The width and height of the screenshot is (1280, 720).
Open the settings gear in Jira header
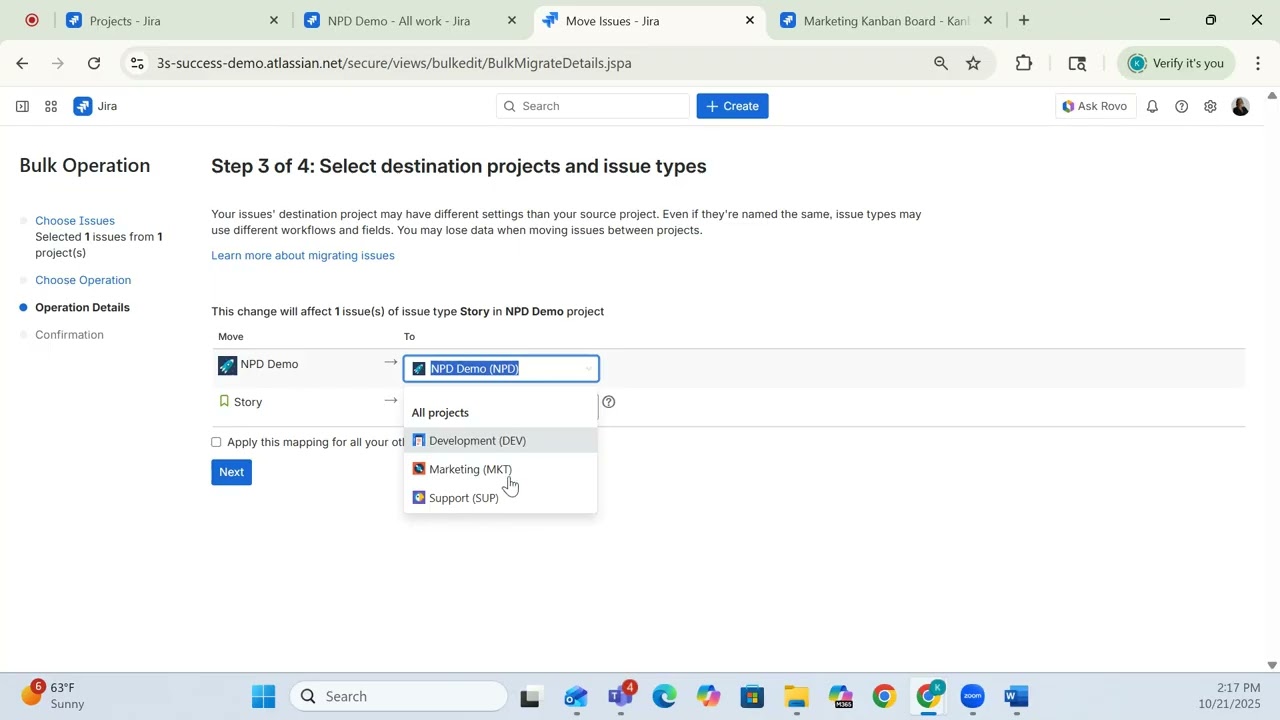pyautogui.click(x=1210, y=106)
